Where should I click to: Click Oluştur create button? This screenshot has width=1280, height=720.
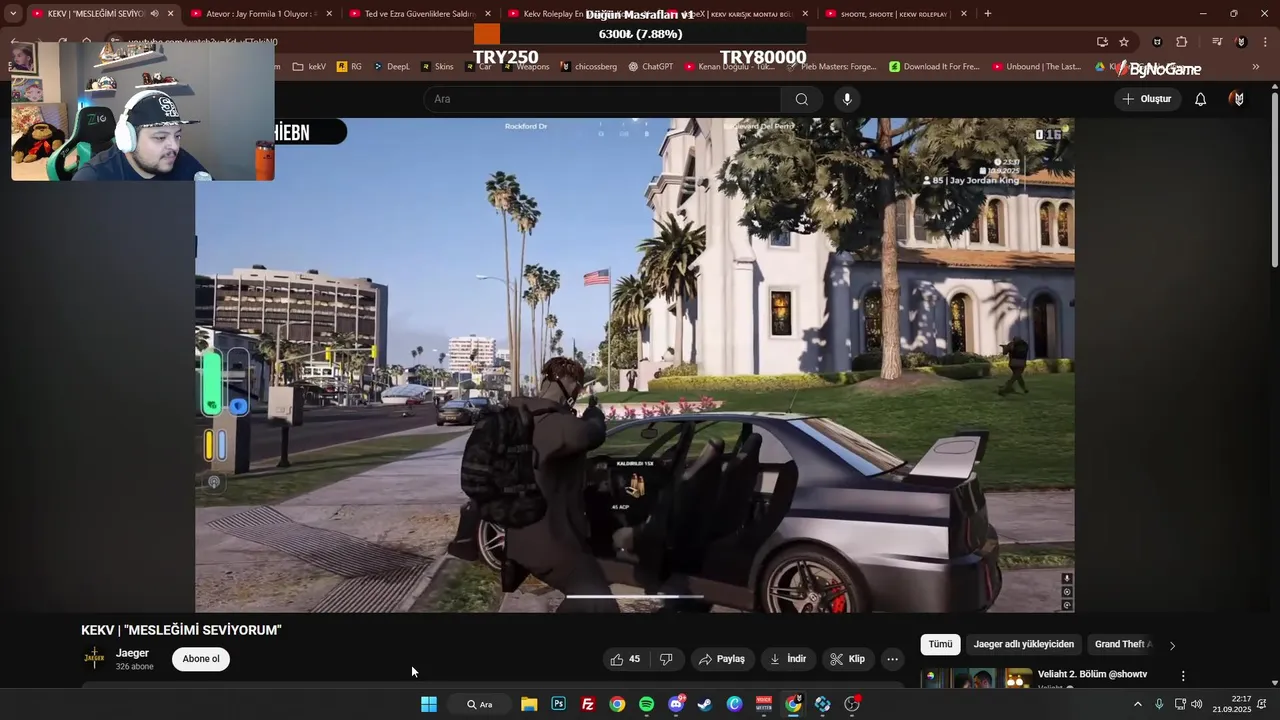point(1146,99)
